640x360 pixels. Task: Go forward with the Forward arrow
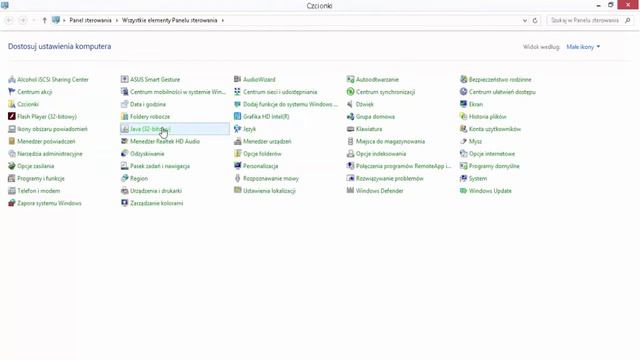(23, 20)
